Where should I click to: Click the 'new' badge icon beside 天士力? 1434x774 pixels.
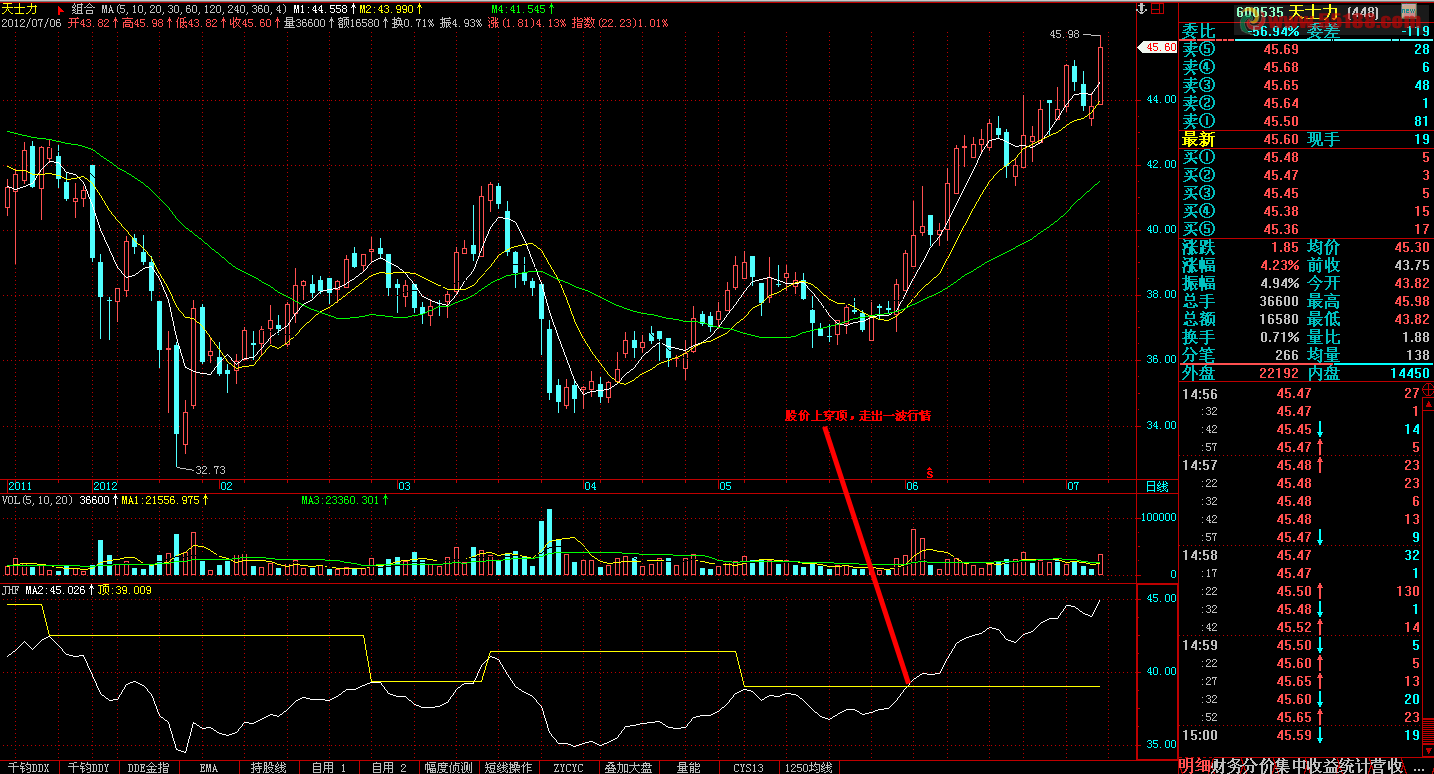pyautogui.click(x=1408, y=12)
